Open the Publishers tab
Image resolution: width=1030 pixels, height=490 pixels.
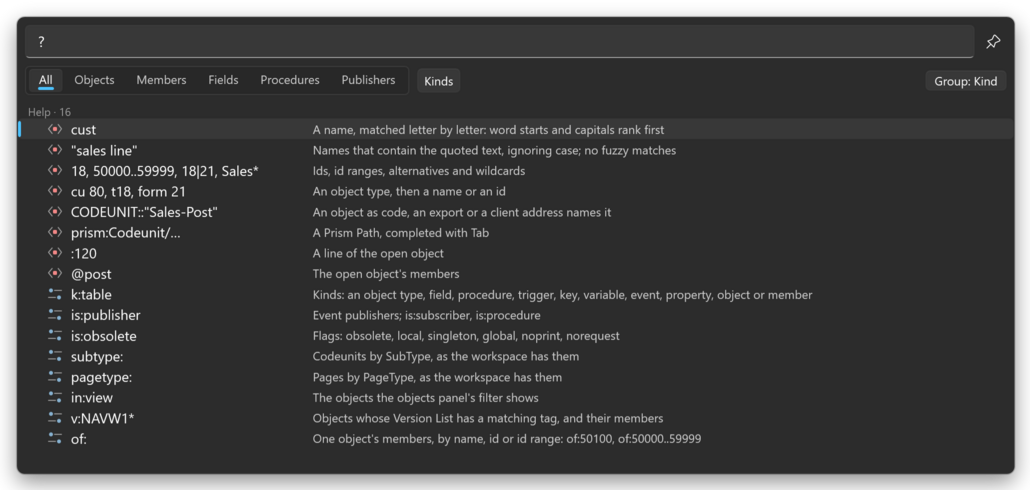368,80
